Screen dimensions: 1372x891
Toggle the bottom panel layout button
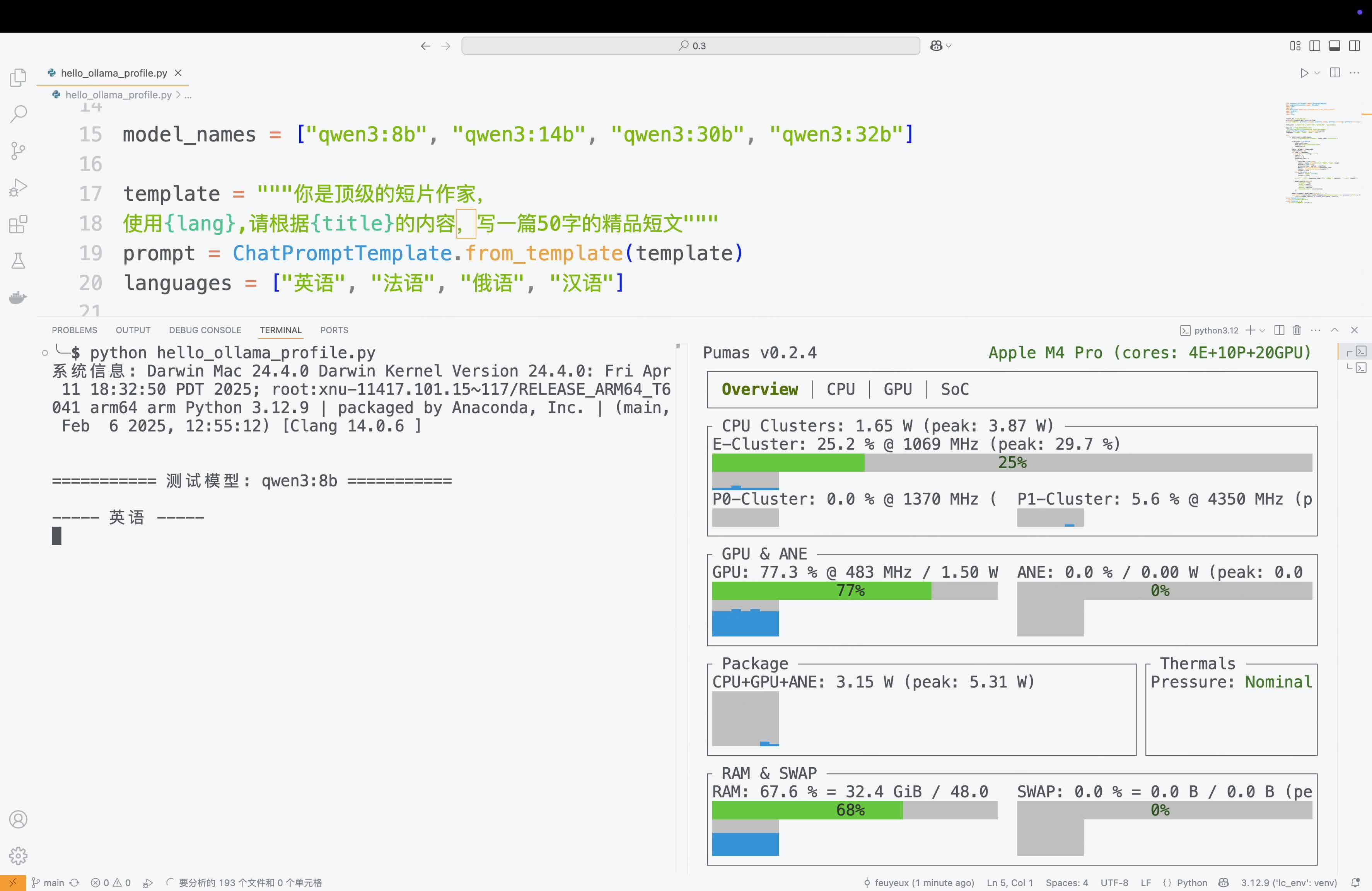1334,46
